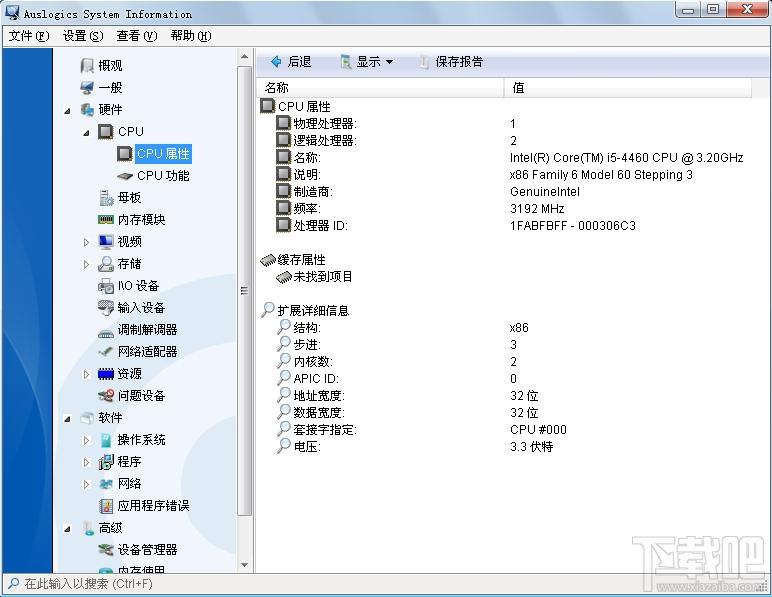
Task: Open the 设备管理器 icon
Action: (106, 550)
